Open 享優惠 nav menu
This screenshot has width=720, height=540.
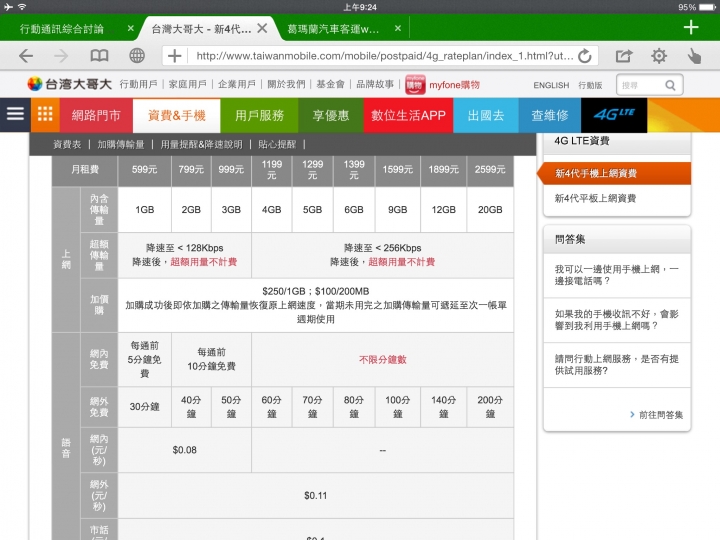tap(331, 115)
